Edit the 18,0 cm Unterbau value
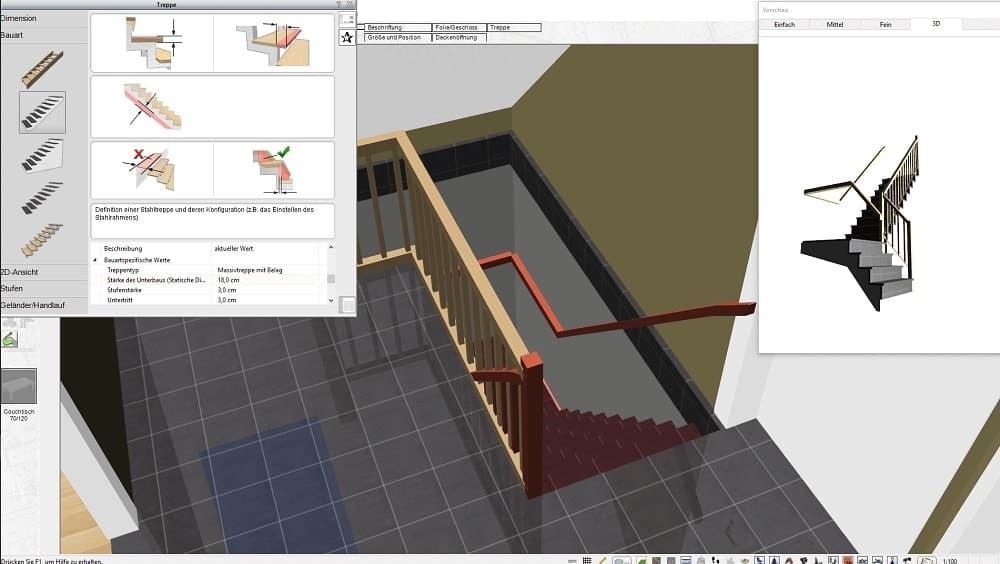Screen dimensions: 1000x564 point(228,280)
